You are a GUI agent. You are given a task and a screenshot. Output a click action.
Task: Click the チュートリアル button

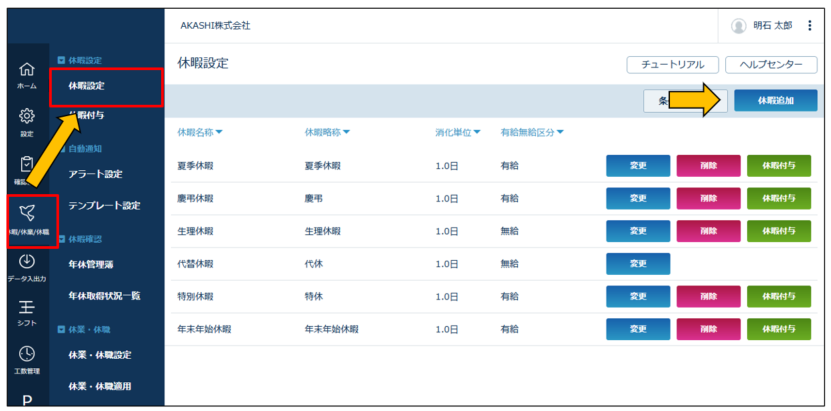(673, 65)
